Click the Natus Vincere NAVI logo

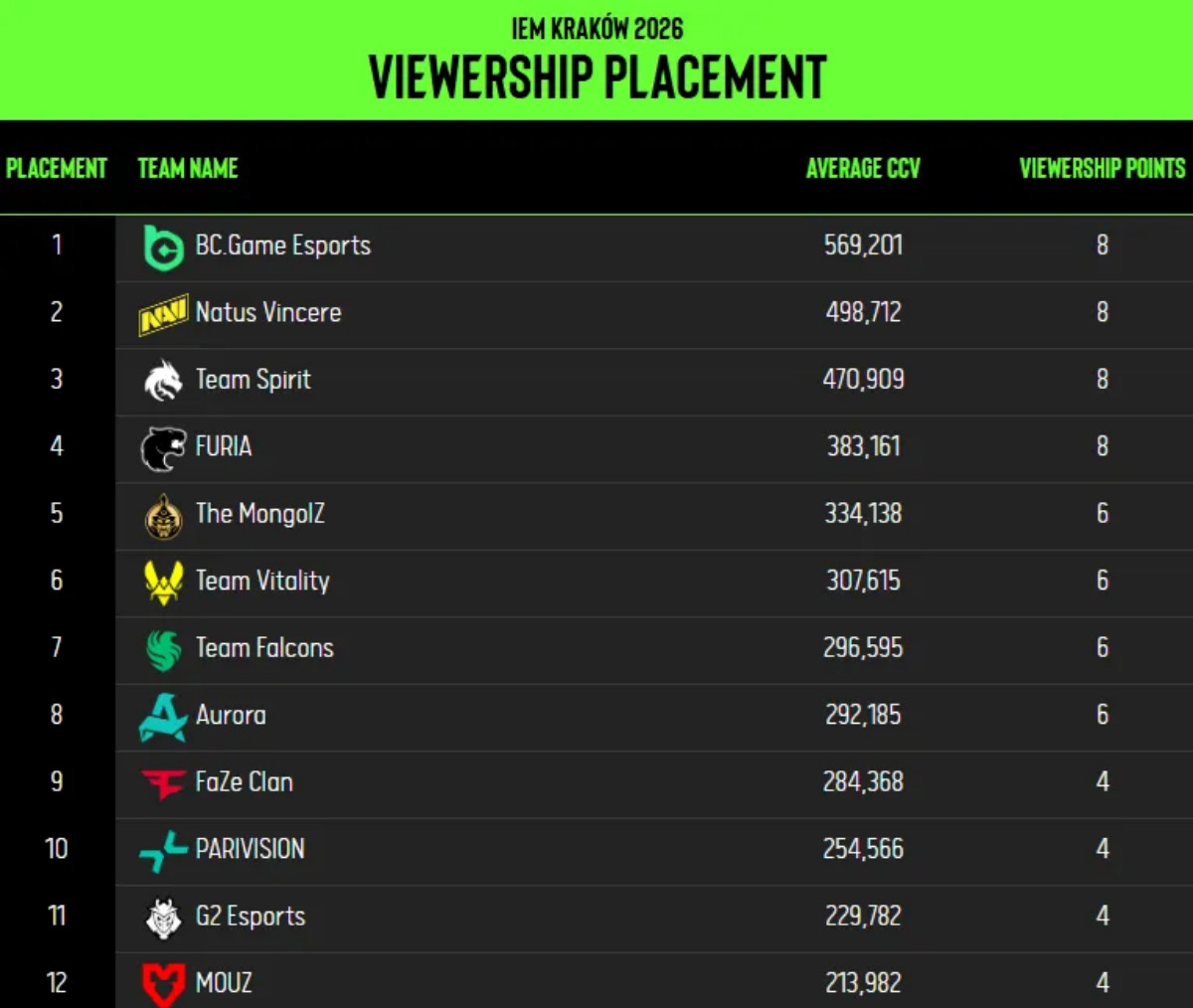point(163,314)
